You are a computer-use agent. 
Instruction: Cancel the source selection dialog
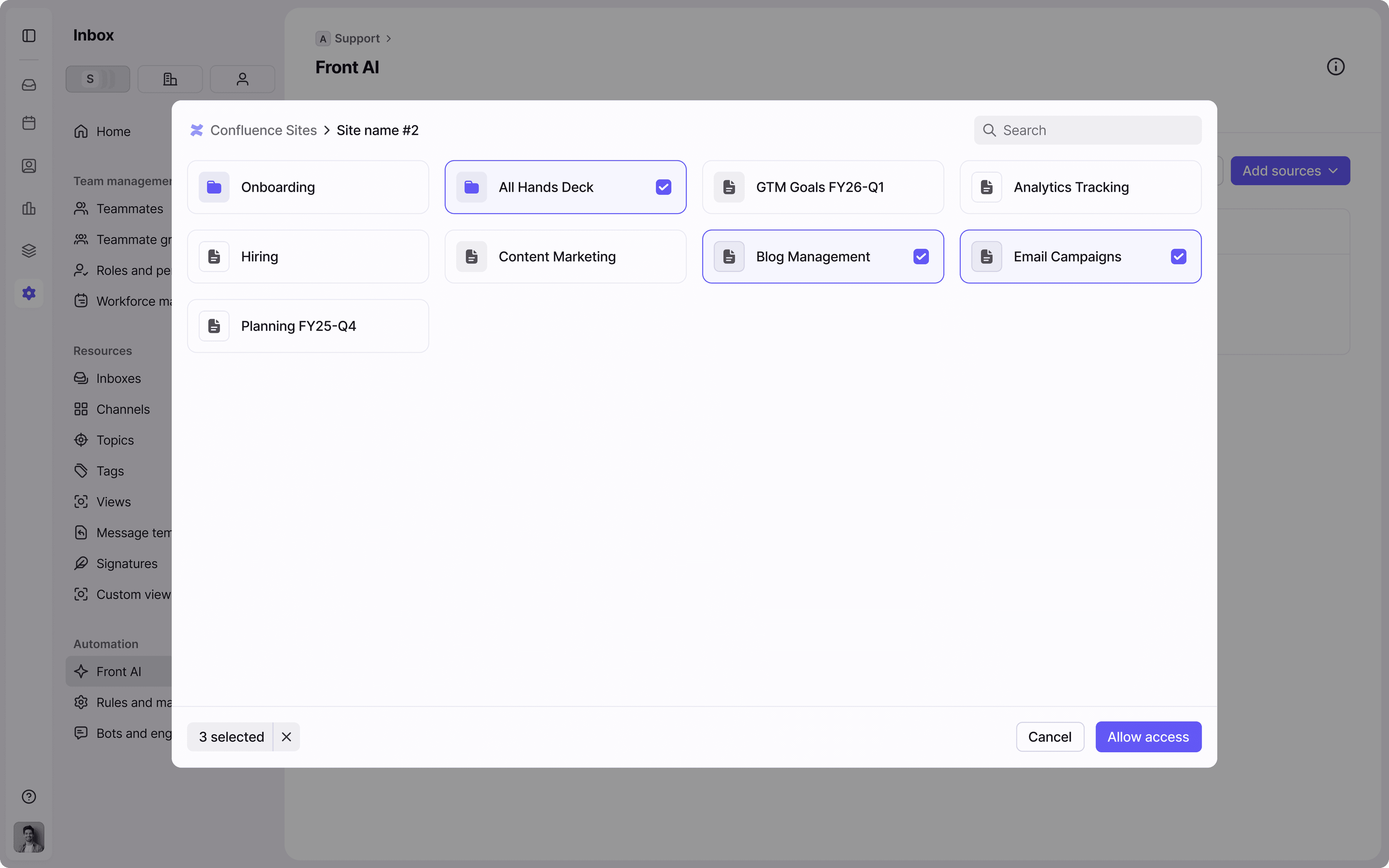click(1049, 737)
